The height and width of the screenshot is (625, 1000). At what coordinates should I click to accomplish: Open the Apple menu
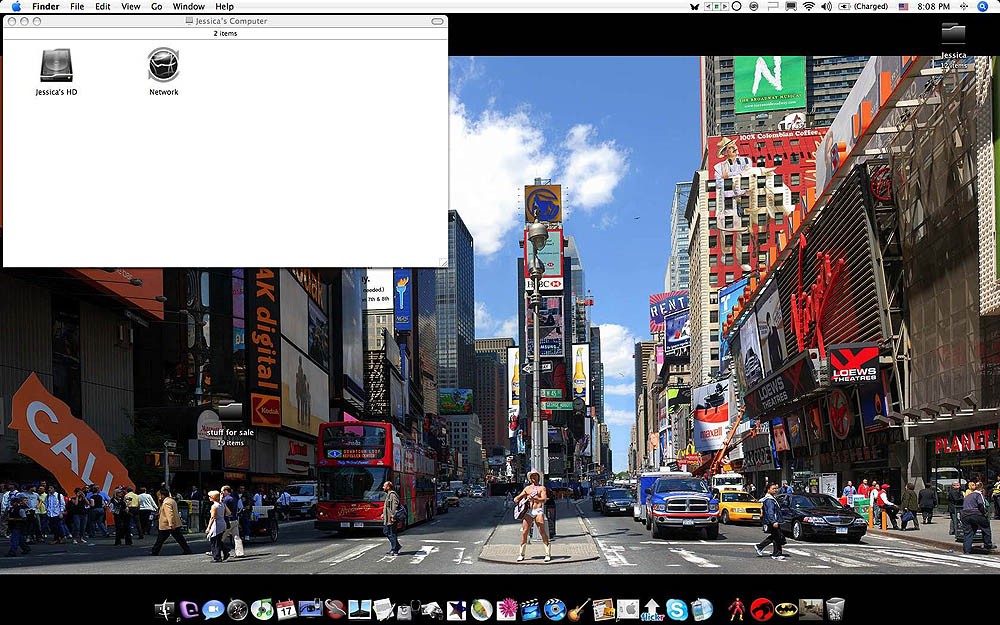click(16, 6)
